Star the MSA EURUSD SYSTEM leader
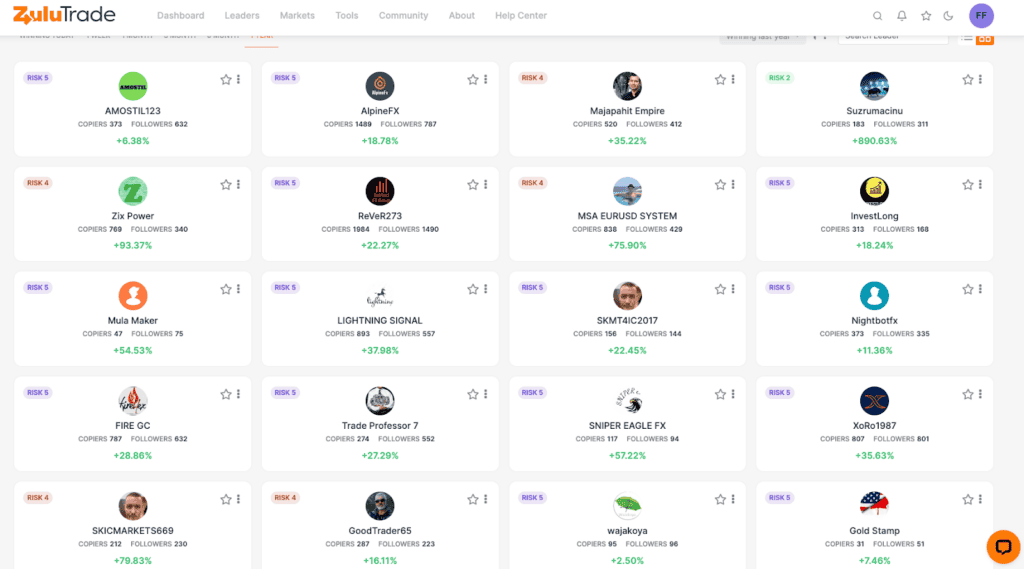The width and height of the screenshot is (1024, 569). 720,185
